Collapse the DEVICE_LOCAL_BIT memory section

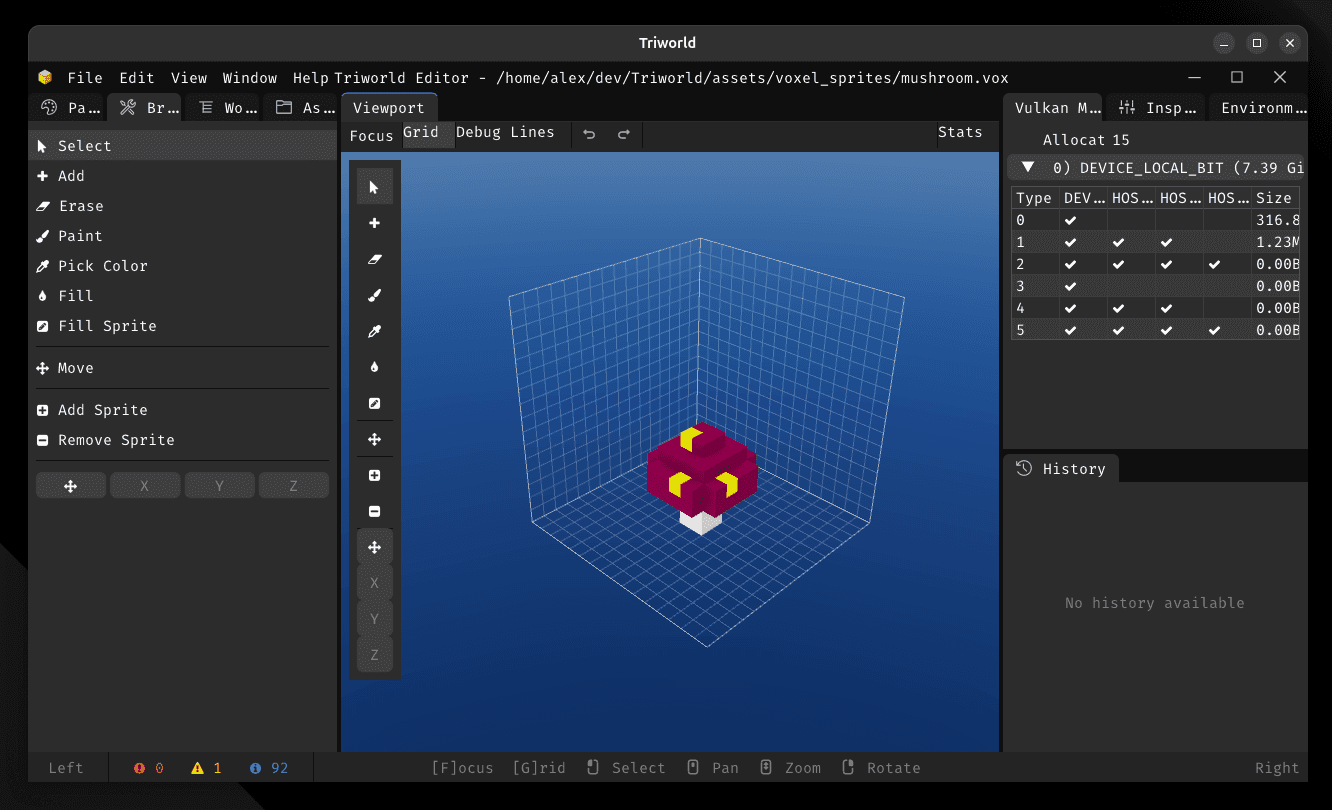(x=1026, y=167)
